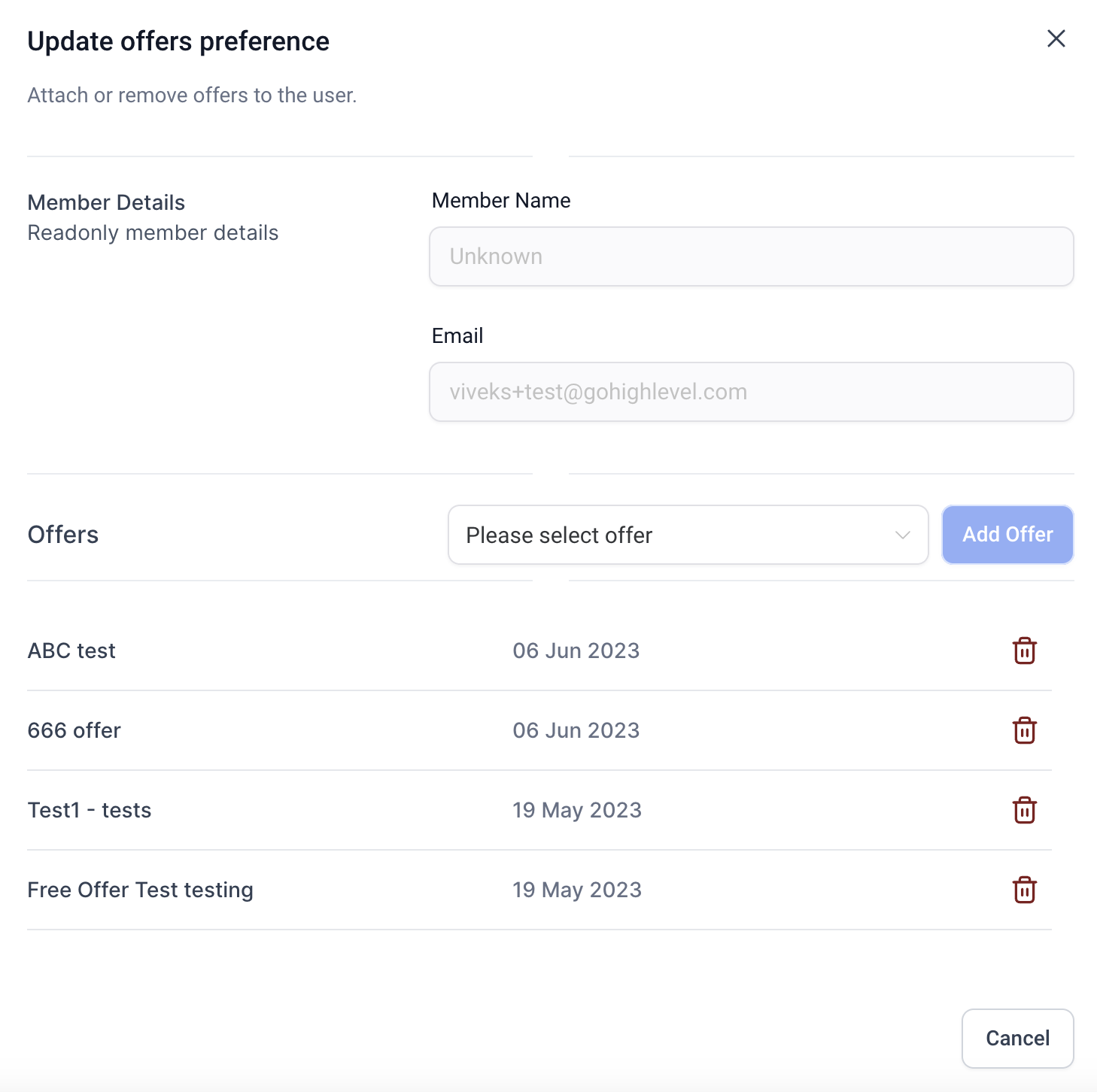Select the ABC test offer name
Viewport: 1097px width, 1092px height.
[x=71, y=651]
